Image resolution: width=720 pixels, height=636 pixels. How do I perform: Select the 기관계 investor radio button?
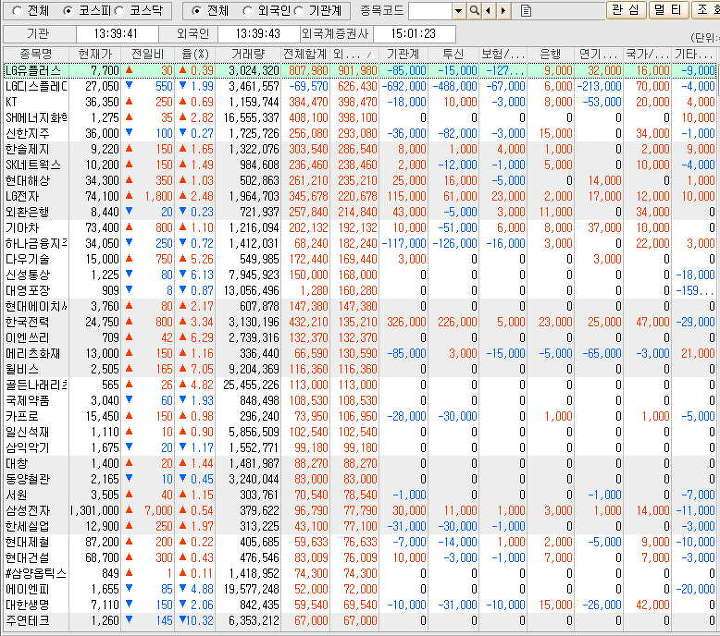pyautogui.click(x=299, y=11)
